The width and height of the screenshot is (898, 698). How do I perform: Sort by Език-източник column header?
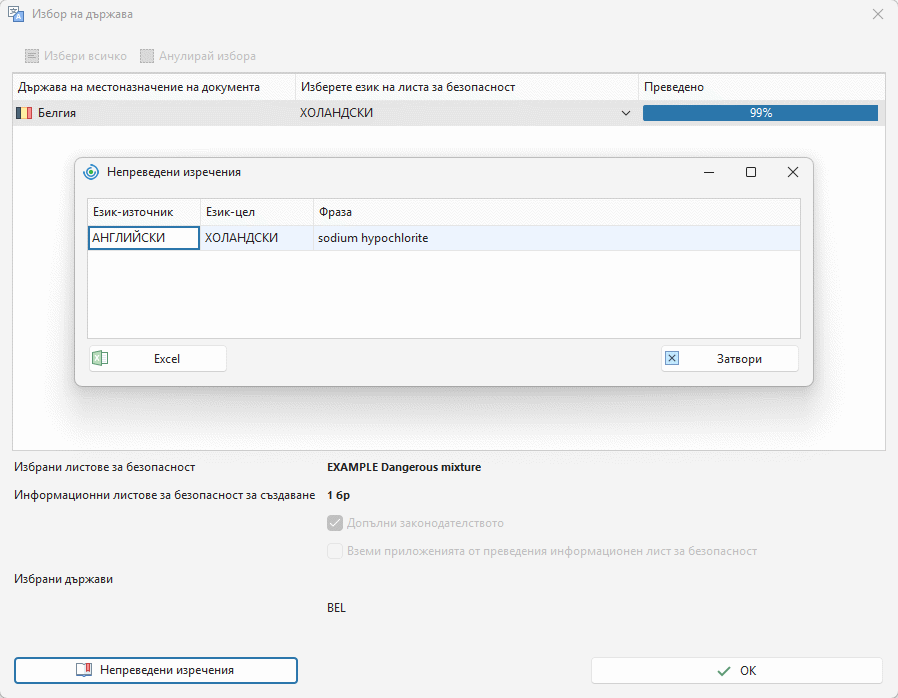(144, 212)
